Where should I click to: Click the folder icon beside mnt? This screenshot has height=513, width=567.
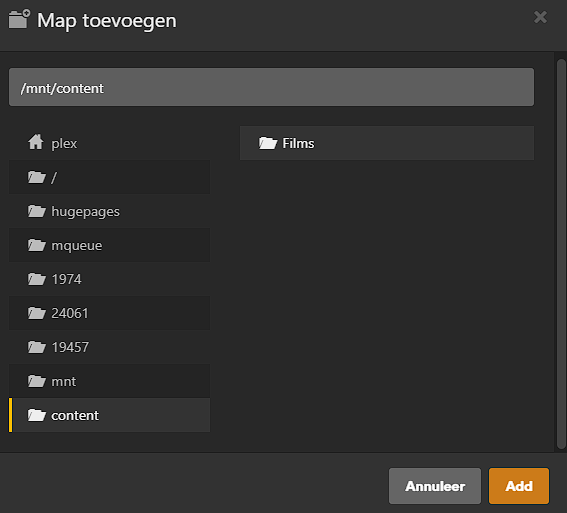tap(37, 381)
